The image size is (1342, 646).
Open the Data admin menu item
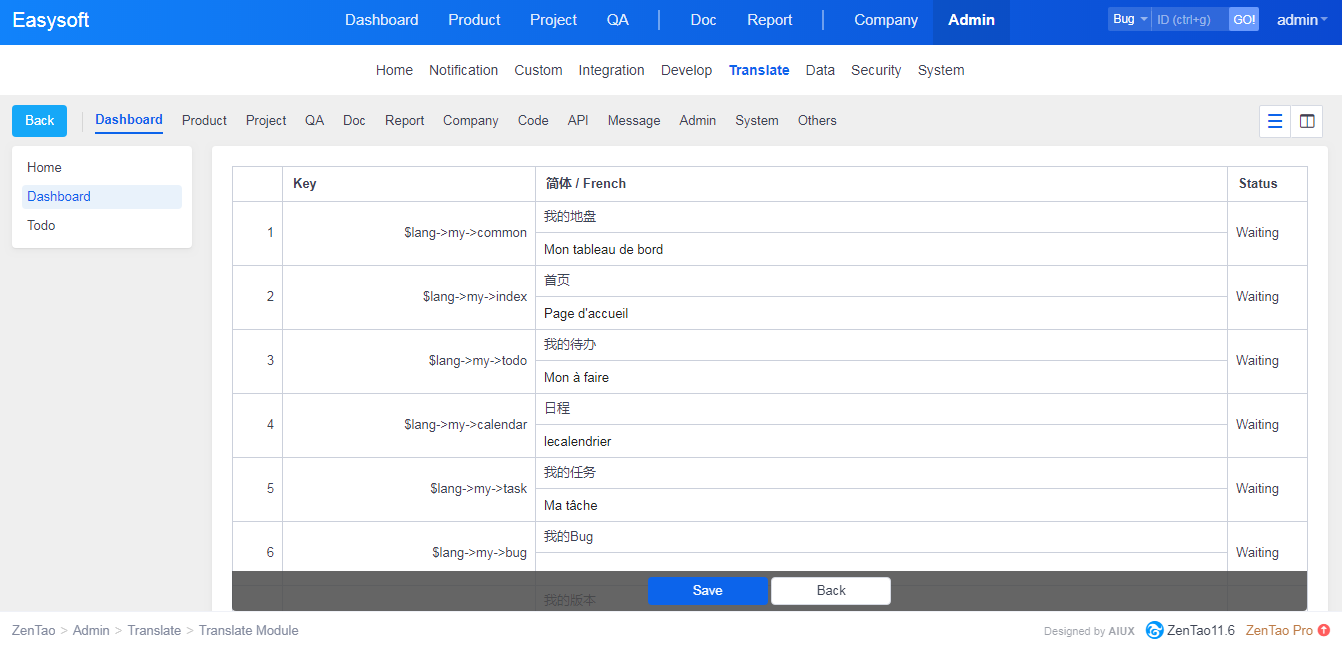click(x=820, y=70)
